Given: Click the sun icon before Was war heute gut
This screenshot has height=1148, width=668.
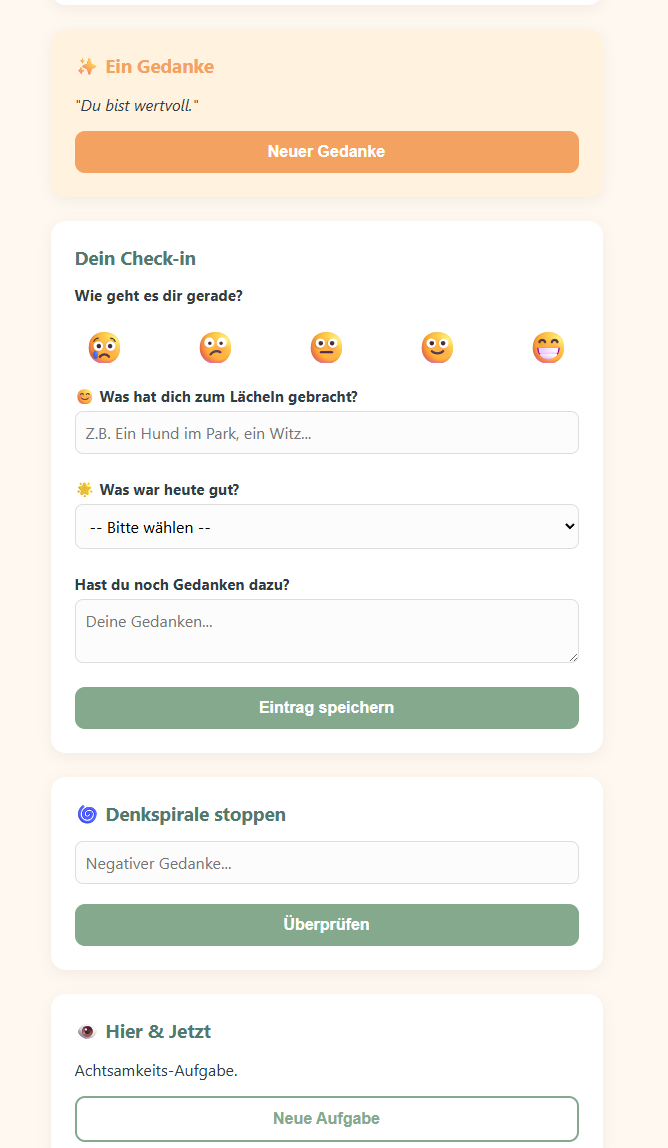Looking at the screenshot, I should pyautogui.click(x=84, y=489).
